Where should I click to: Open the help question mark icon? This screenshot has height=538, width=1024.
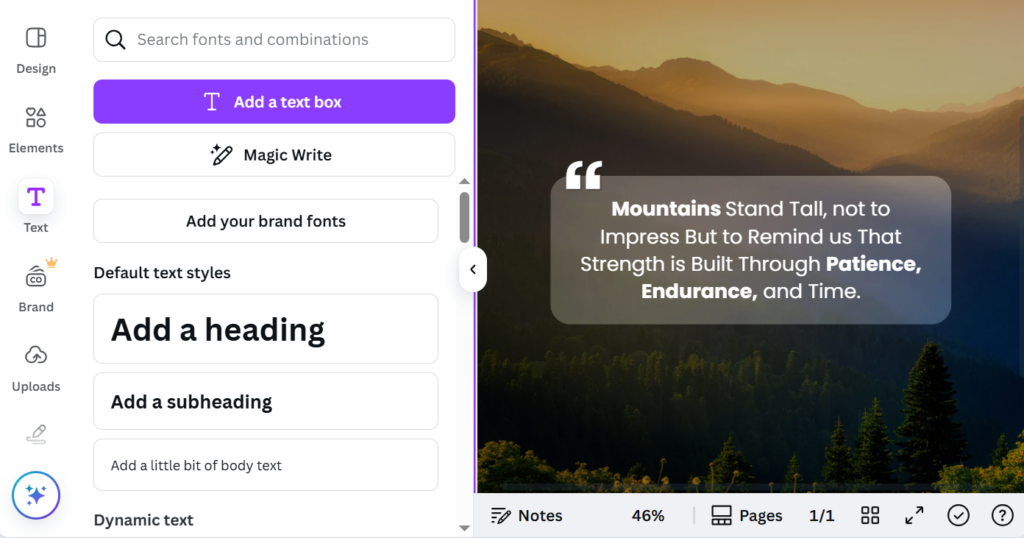click(x=1002, y=516)
